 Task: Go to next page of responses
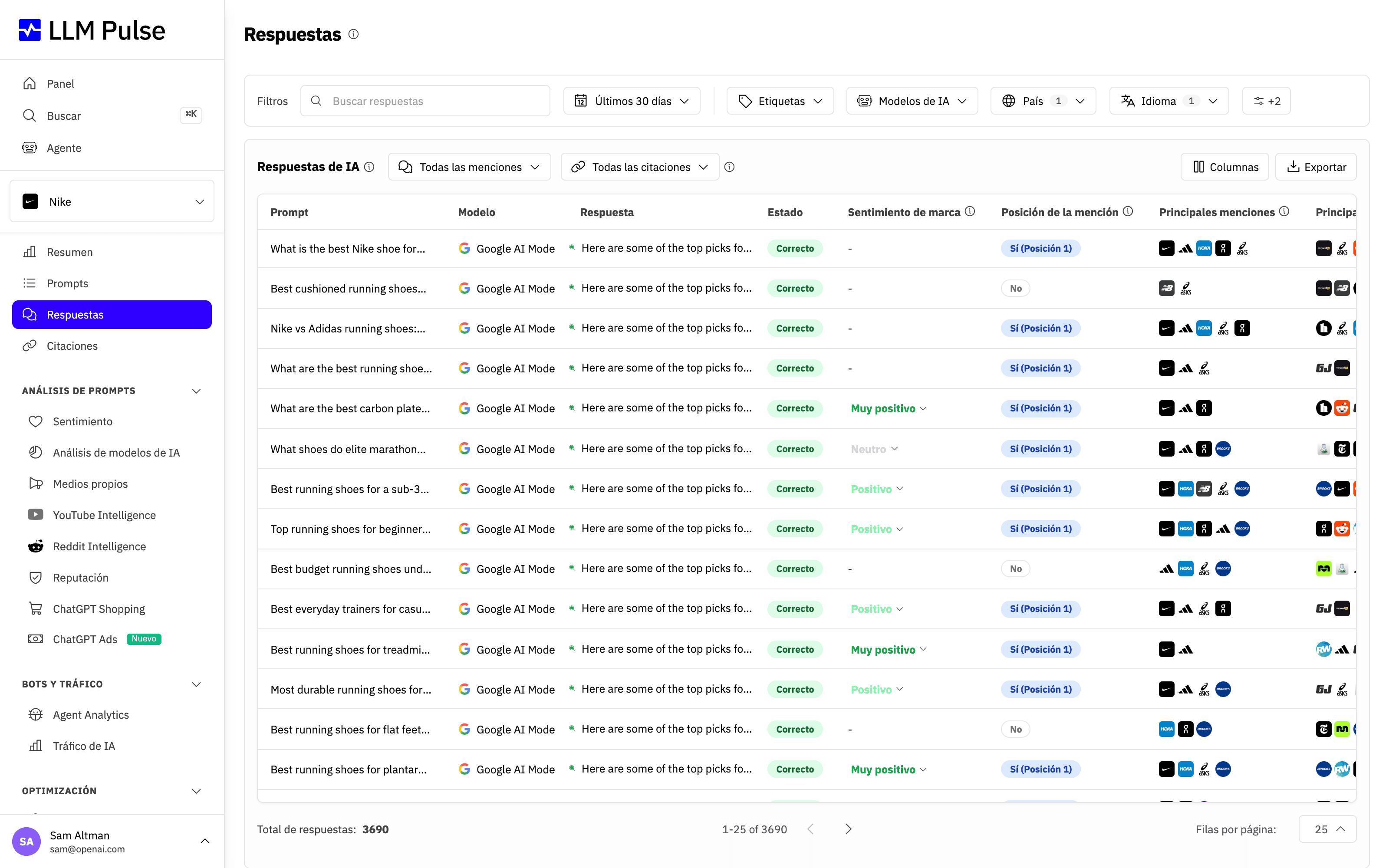click(x=848, y=829)
